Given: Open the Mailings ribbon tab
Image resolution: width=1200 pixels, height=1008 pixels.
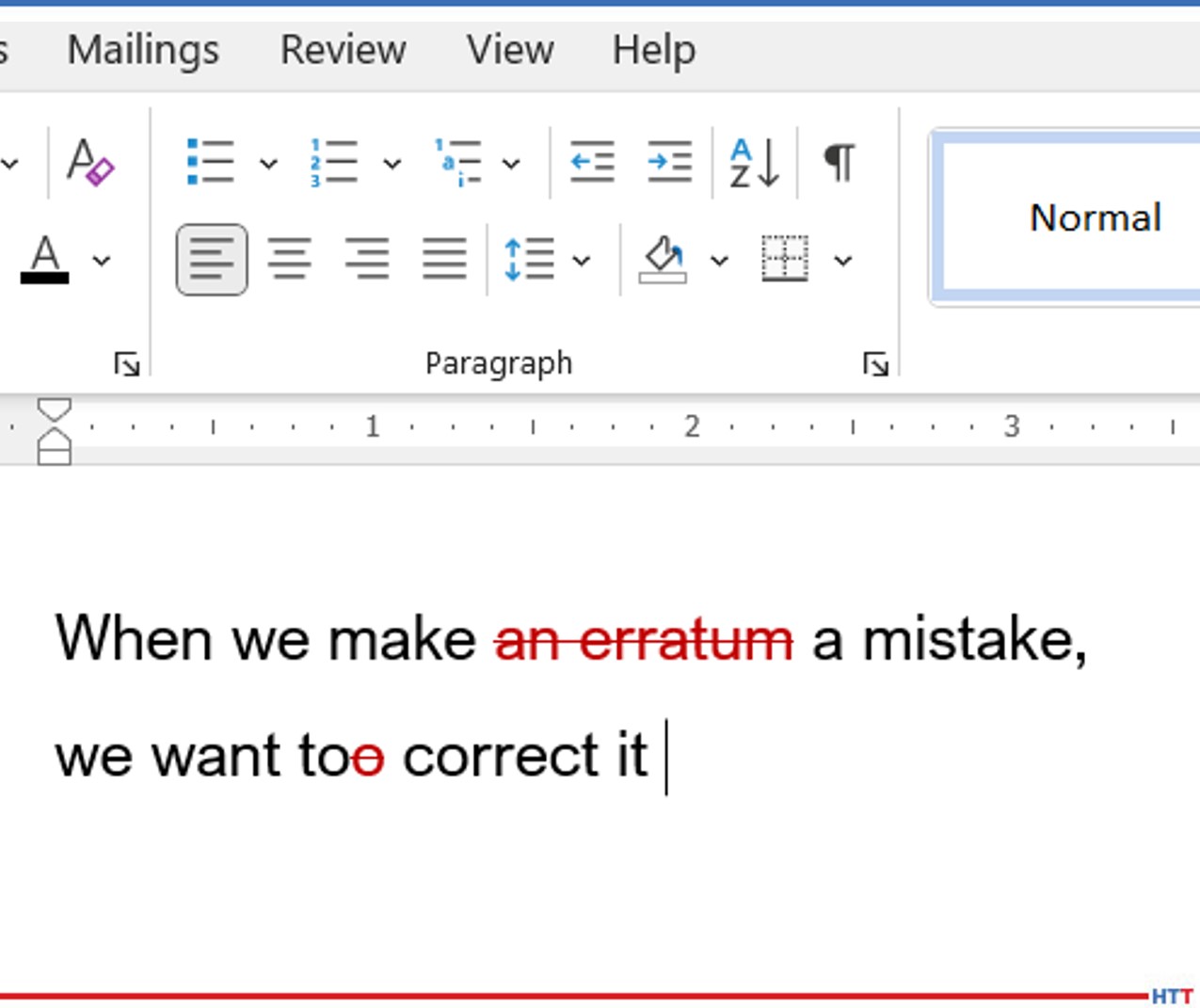Looking at the screenshot, I should tap(142, 50).
